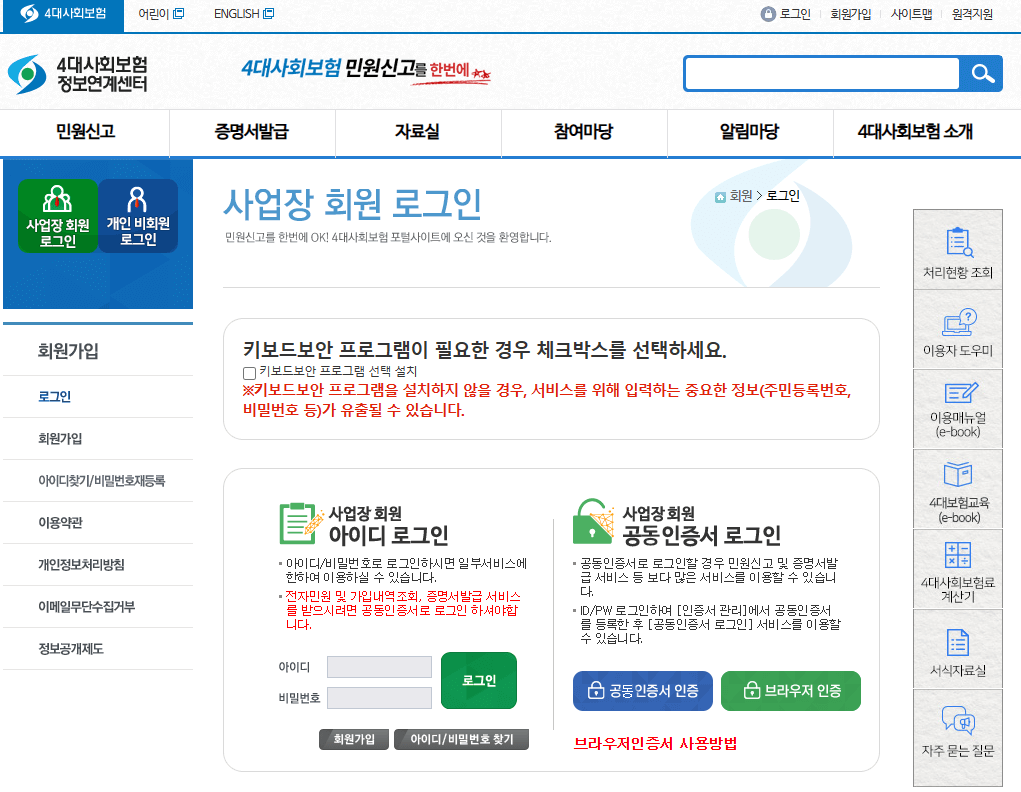Select the 4대보험교육 e-book icon
The height and width of the screenshot is (792, 1021).
957,488
